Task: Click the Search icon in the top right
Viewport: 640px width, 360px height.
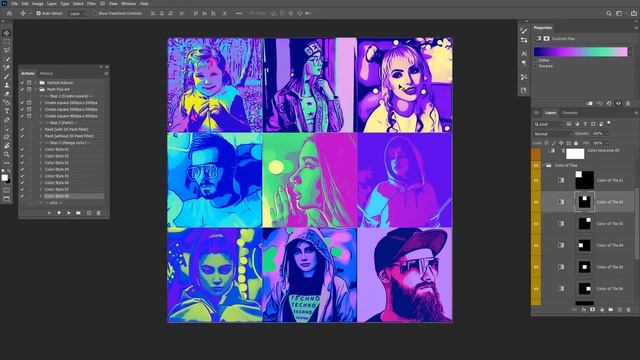Action: 609,13
